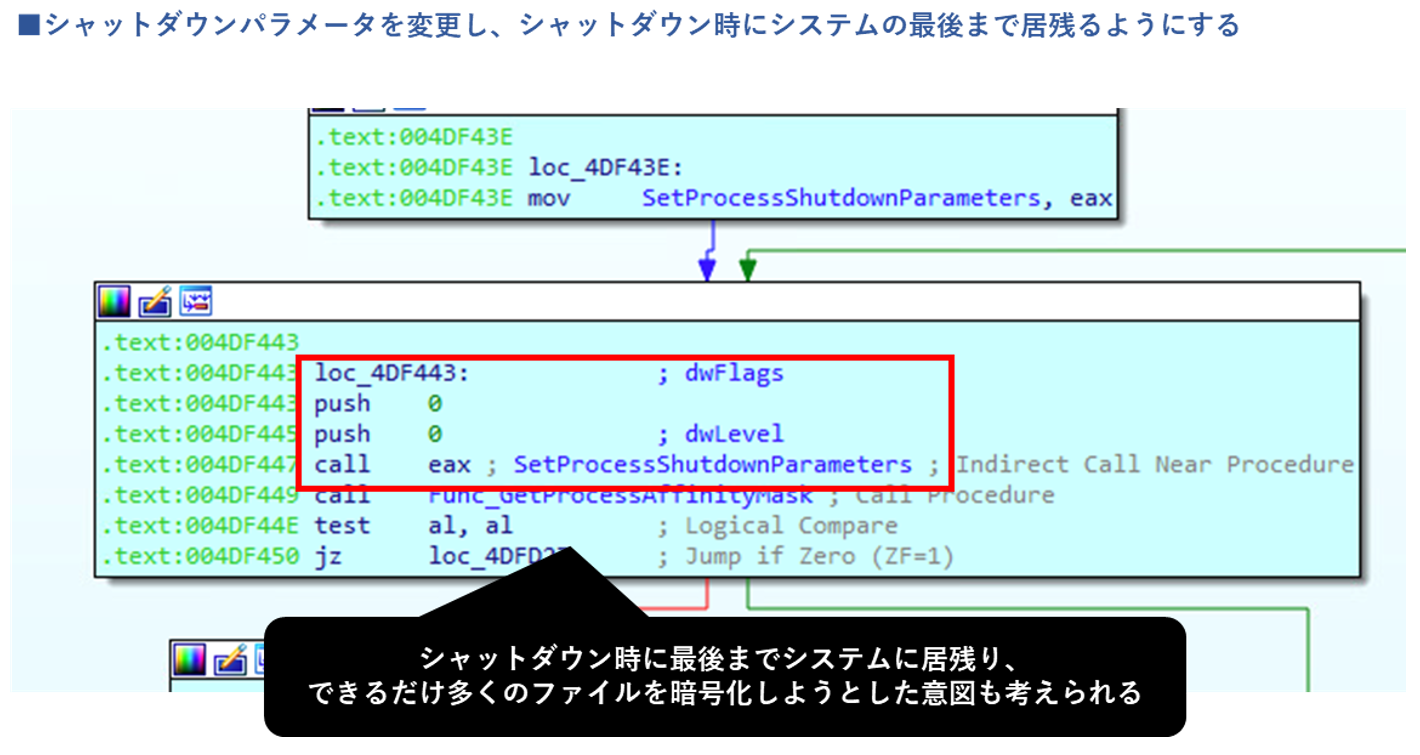The width and height of the screenshot is (1420, 755).
Task: Click the 'Logical Compare' comment
Action: 790,526
